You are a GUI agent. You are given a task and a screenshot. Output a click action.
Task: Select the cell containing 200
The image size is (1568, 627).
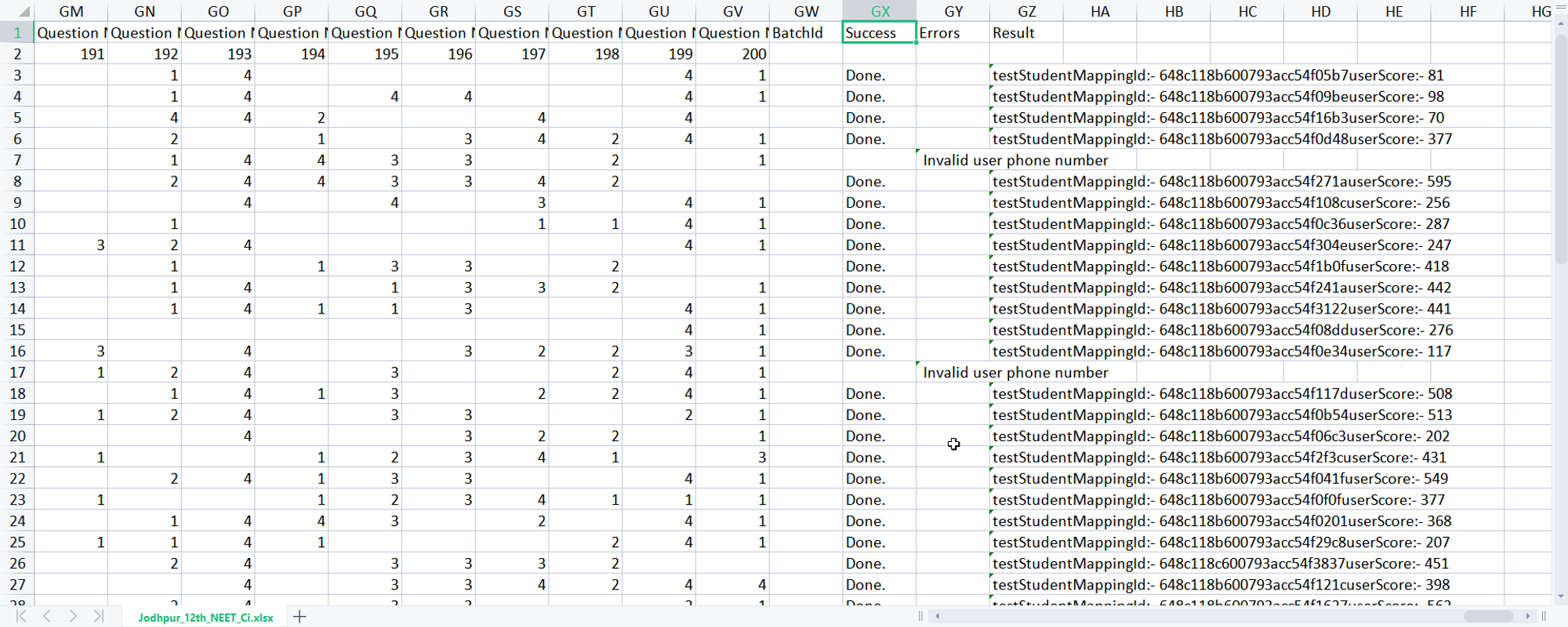(x=732, y=54)
